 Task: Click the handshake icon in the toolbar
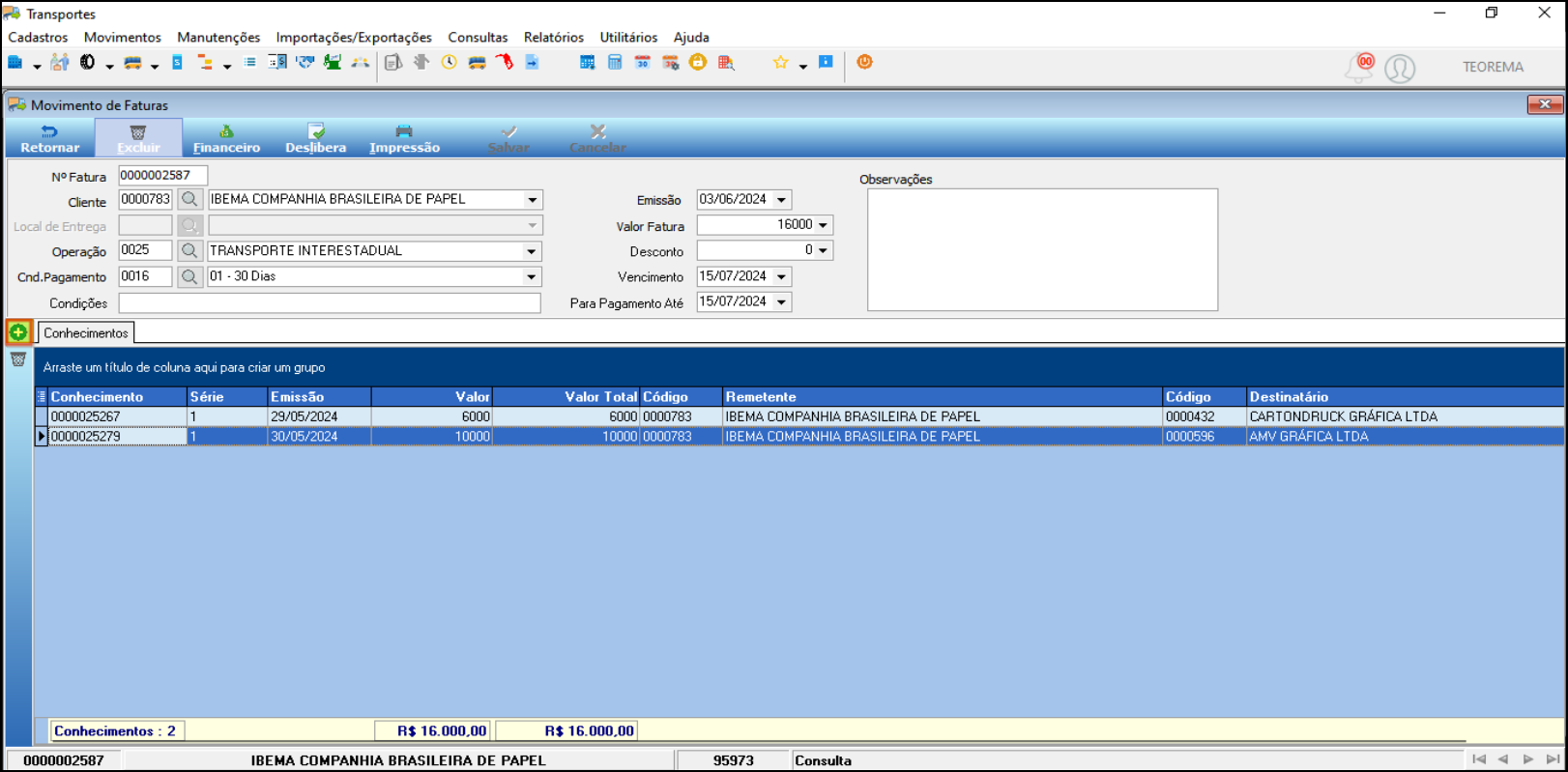305,62
